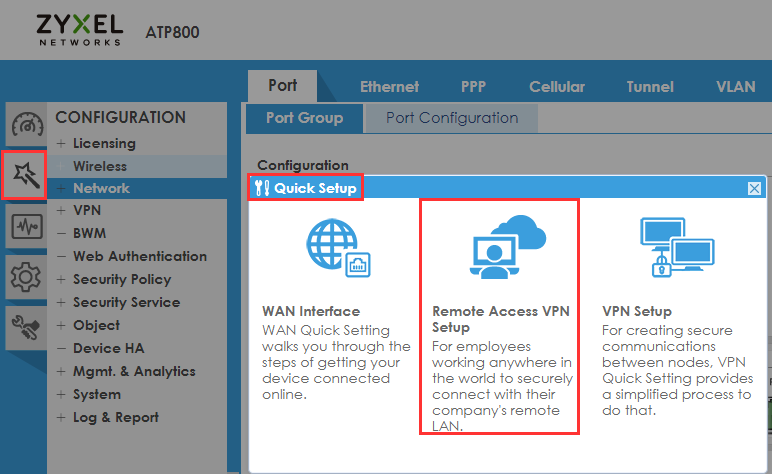Switch to the Ethernet tab
Image resolution: width=772 pixels, height=474 pixels.
pyautogui.click(x=389, y=87)
